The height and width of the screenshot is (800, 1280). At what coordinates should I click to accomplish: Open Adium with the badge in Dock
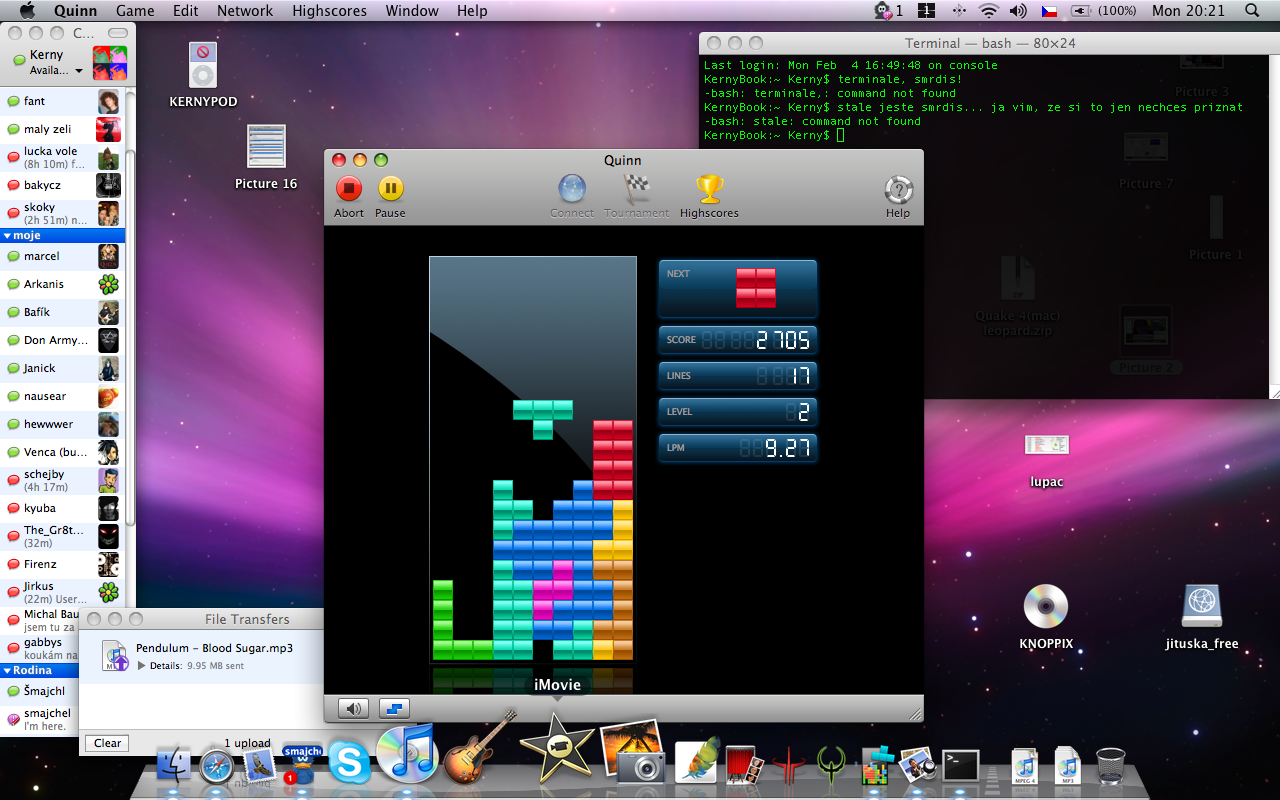coord(301,763)
